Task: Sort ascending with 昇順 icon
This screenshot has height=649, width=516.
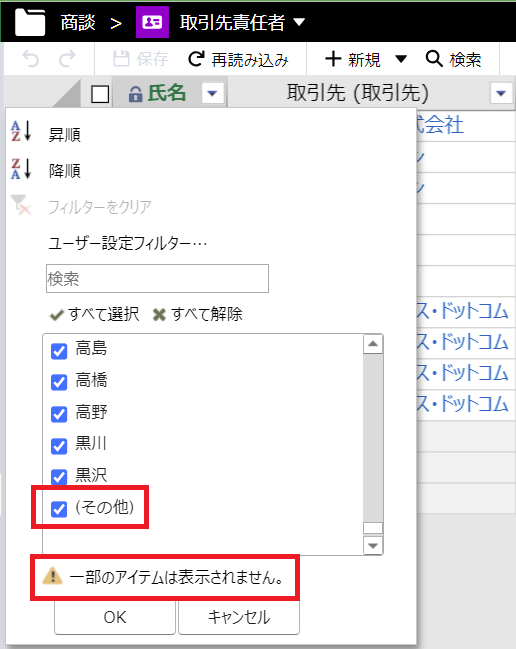Action: tap(21, 131)
